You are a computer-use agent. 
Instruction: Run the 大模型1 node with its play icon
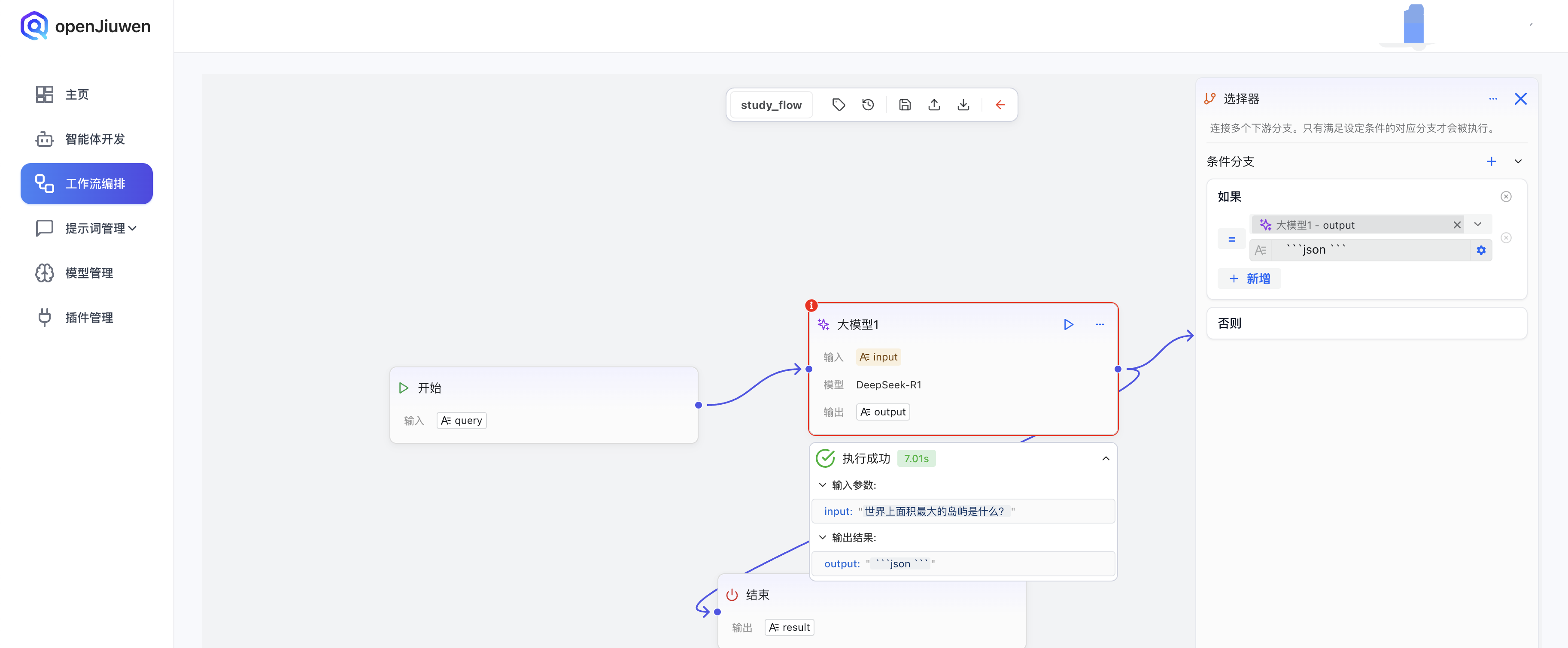[x=1069, y=324]
